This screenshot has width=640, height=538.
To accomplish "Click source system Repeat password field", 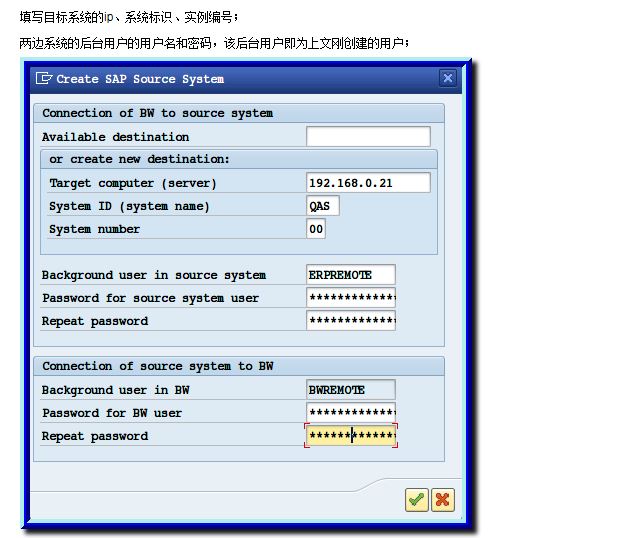I will coord(351,320).
